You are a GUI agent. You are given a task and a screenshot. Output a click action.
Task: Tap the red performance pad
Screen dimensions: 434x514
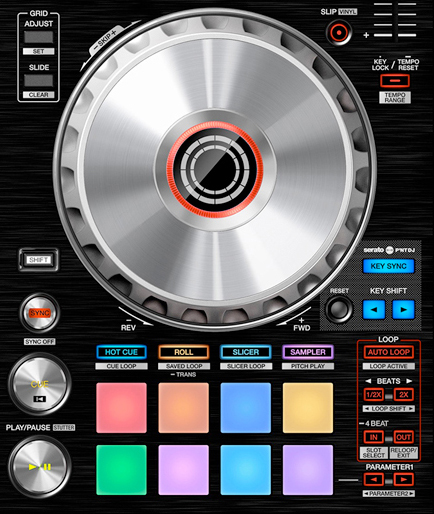pyautogui.click(x=121, y=408)
